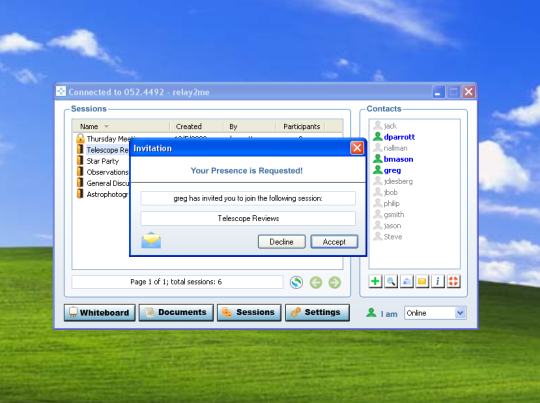Click the Accept button in the Invitation dialog
This screenshot has width=540, height=403.
coord(334,242)
